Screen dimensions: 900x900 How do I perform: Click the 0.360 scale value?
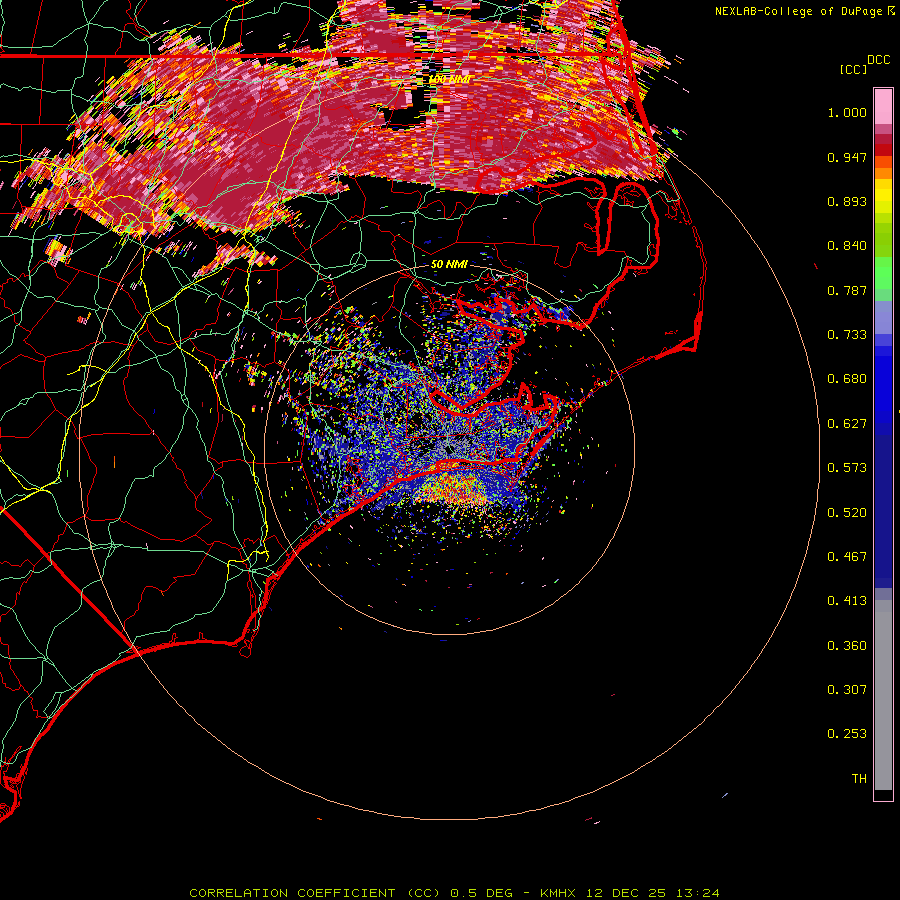tap(847, 646)
